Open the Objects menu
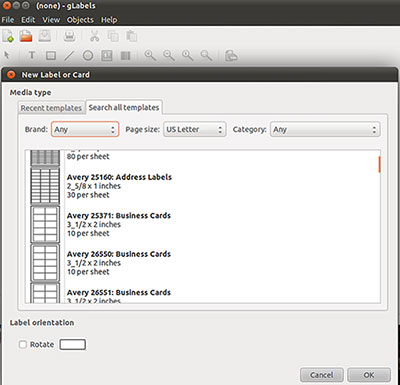400x385 pixels. (x=80, y=20)
